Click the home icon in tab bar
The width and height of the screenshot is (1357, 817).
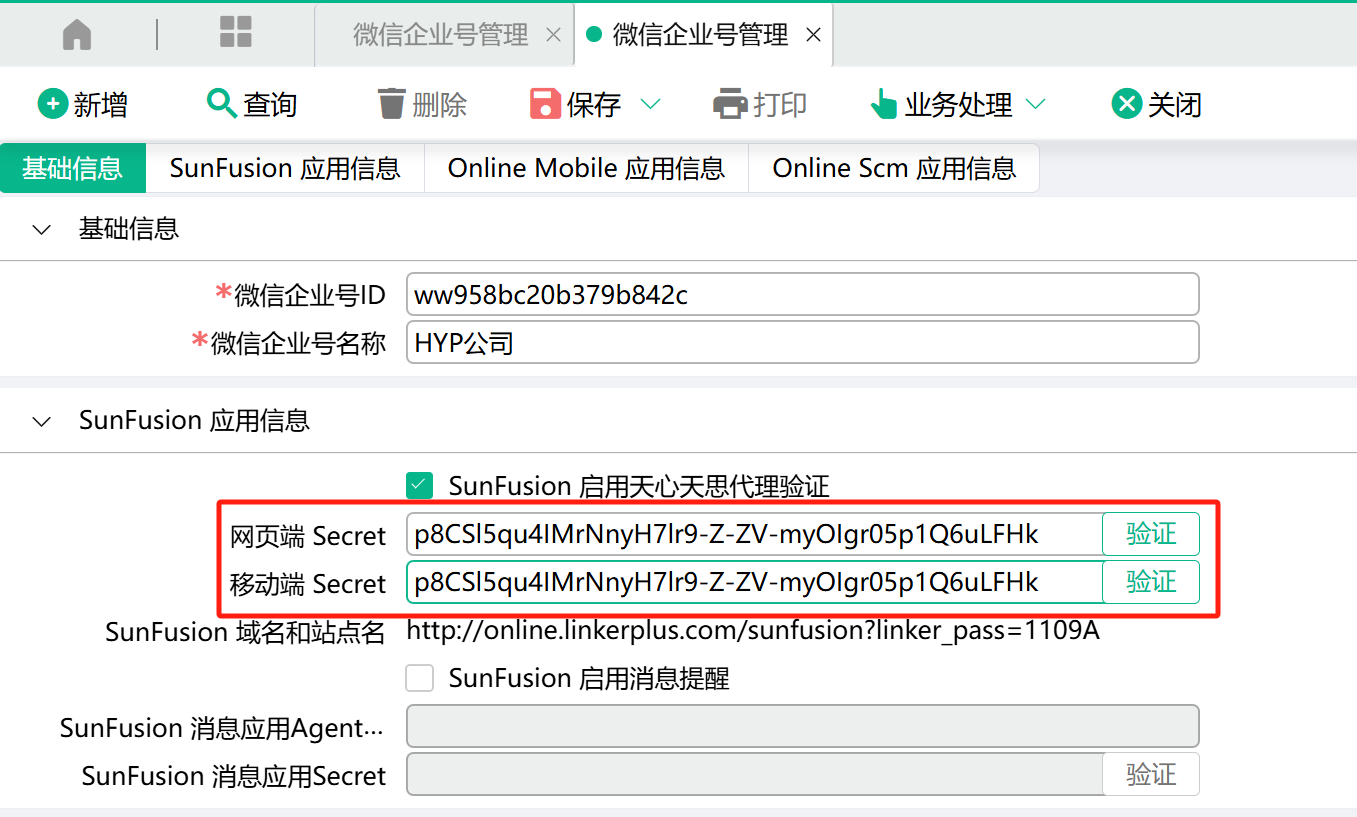click(77, 35)
